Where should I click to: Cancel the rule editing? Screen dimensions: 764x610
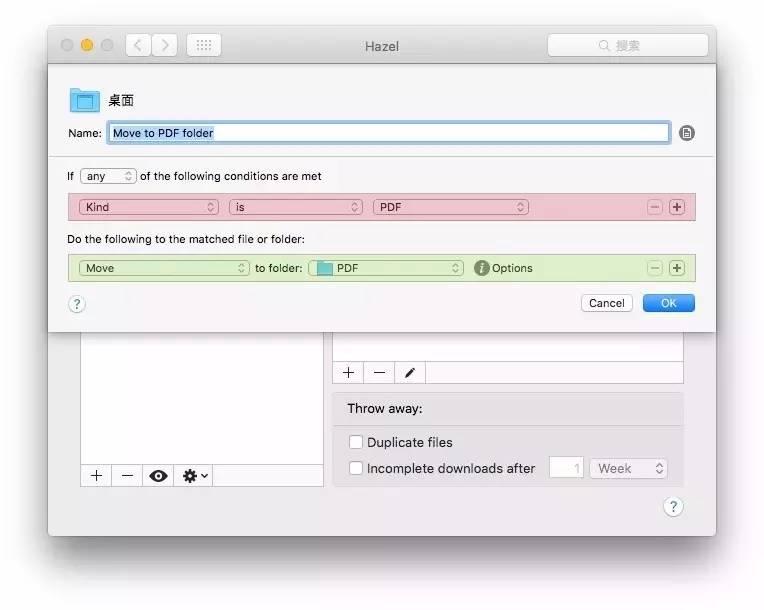[607, 303]
